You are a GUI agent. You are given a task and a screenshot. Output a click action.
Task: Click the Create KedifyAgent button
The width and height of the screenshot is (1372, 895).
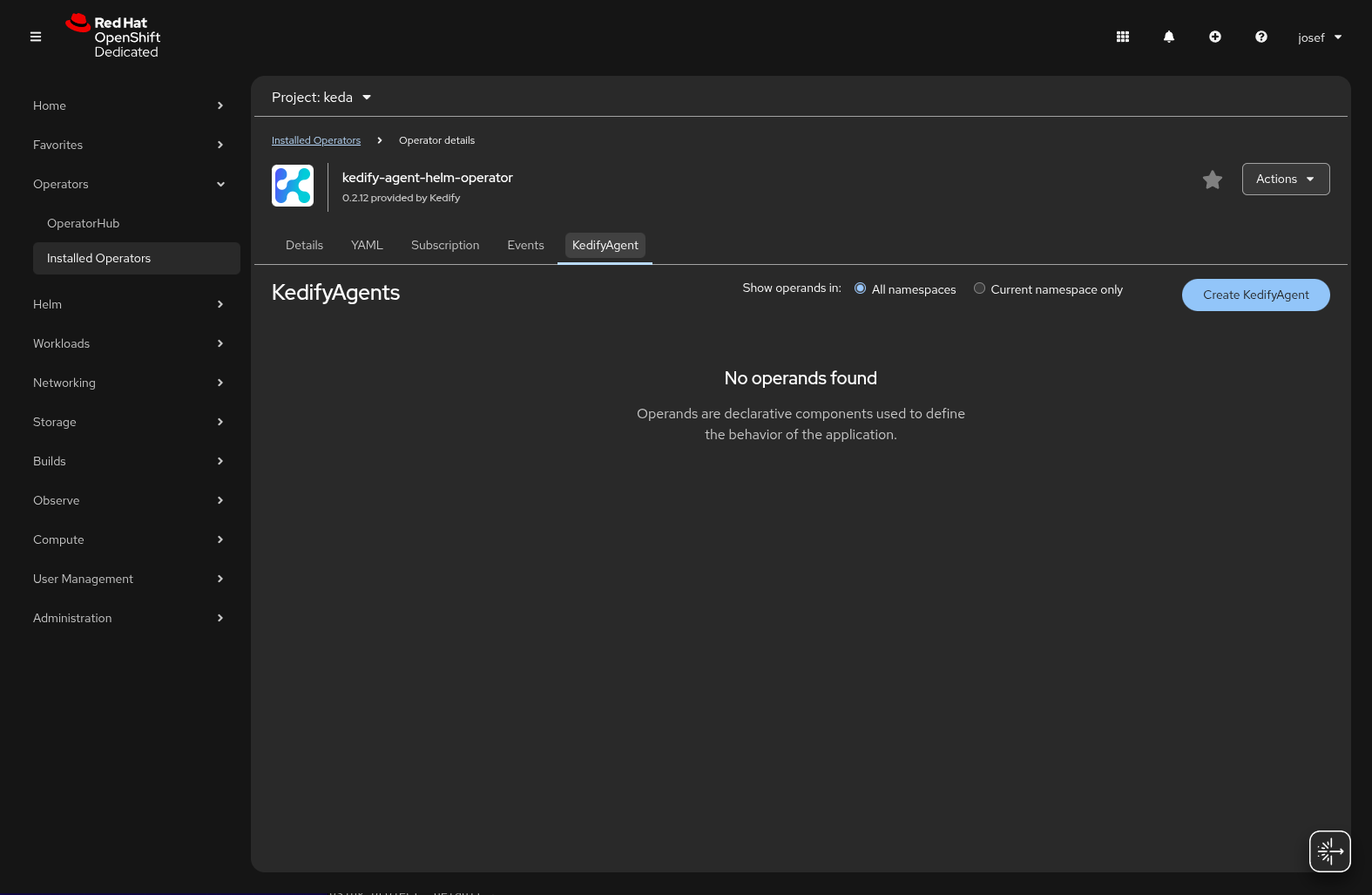click(x=1255, y=295)
